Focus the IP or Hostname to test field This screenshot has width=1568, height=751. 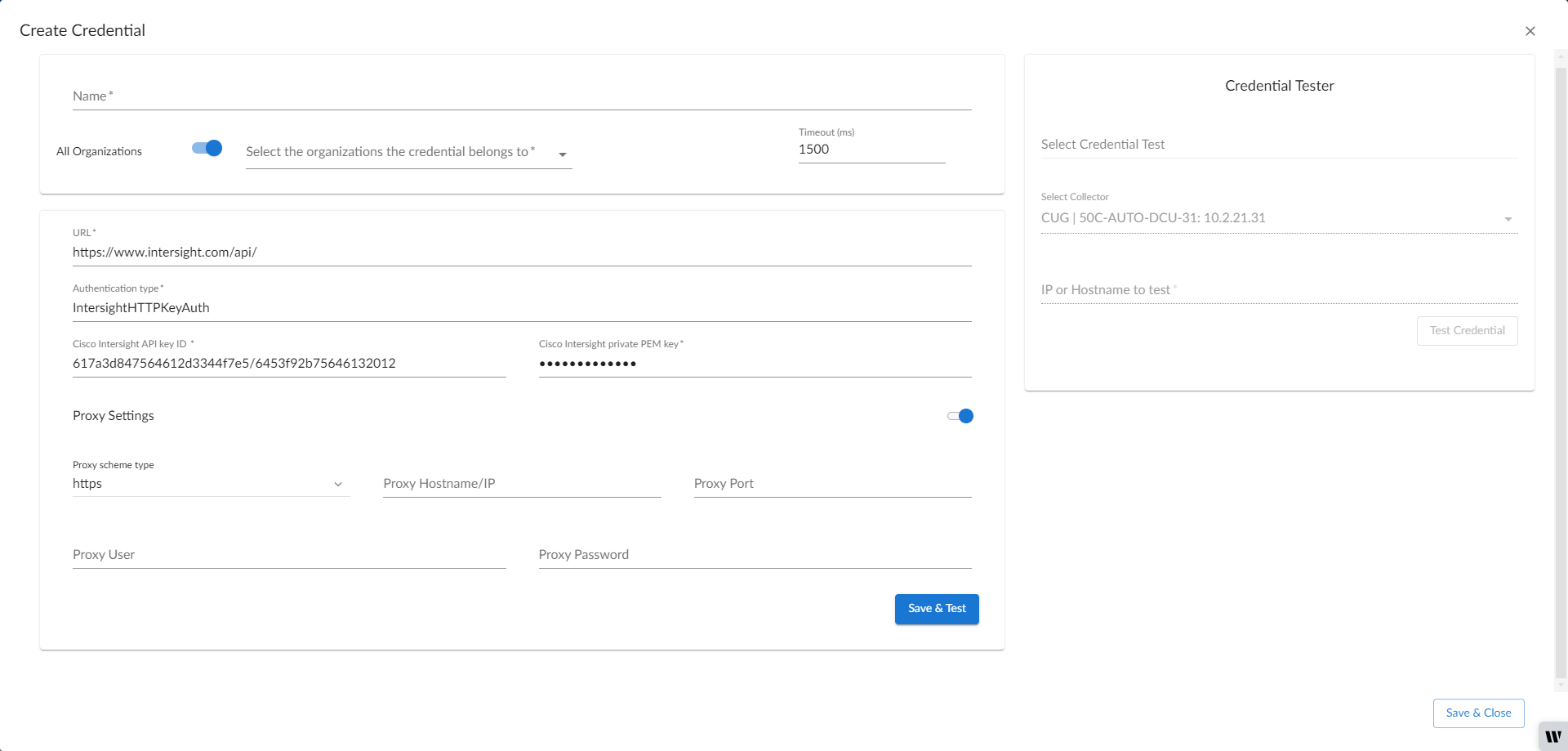tap(1279, 290)
